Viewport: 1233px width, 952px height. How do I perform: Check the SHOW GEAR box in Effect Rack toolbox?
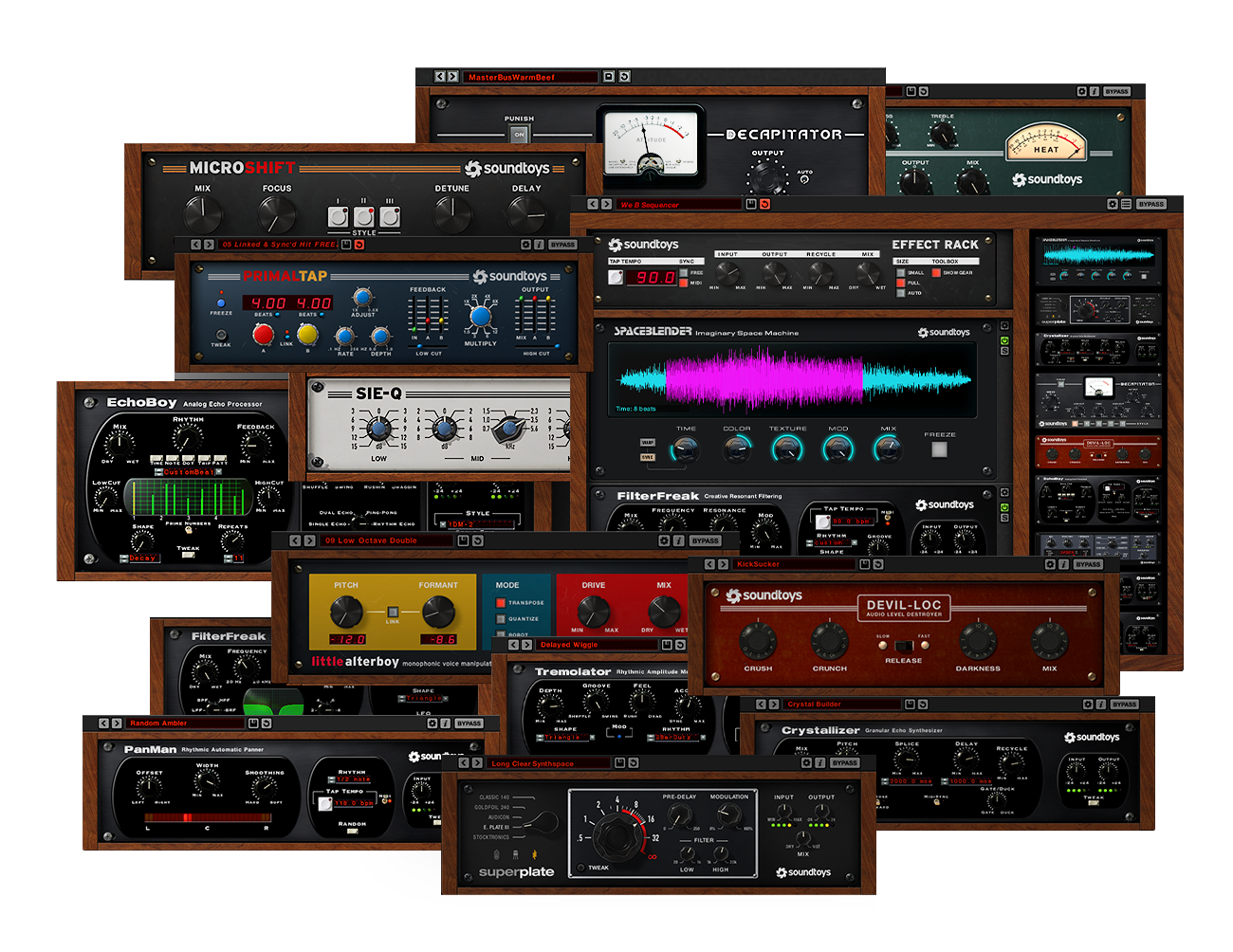tap(934, 274)
